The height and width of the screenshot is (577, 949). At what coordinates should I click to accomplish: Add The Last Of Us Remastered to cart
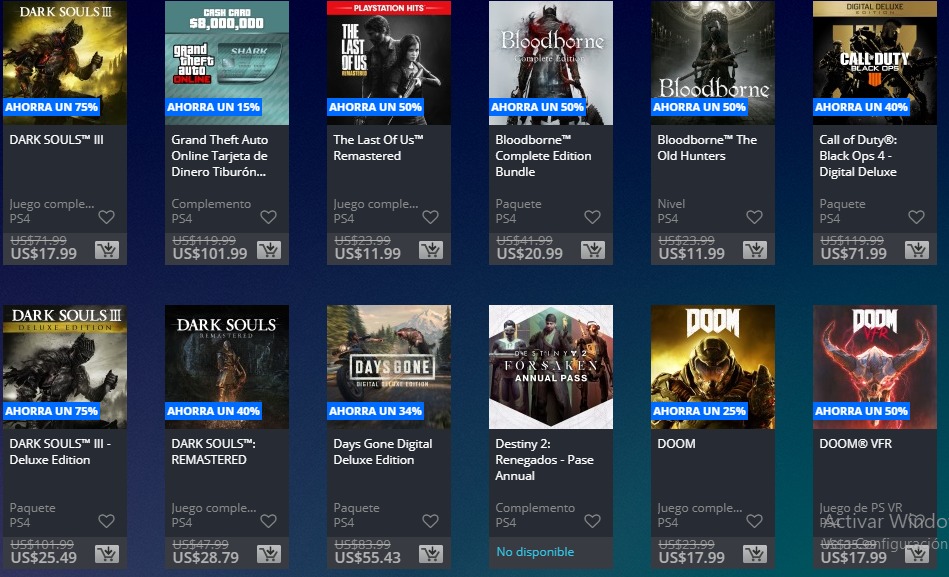(431, 250)
